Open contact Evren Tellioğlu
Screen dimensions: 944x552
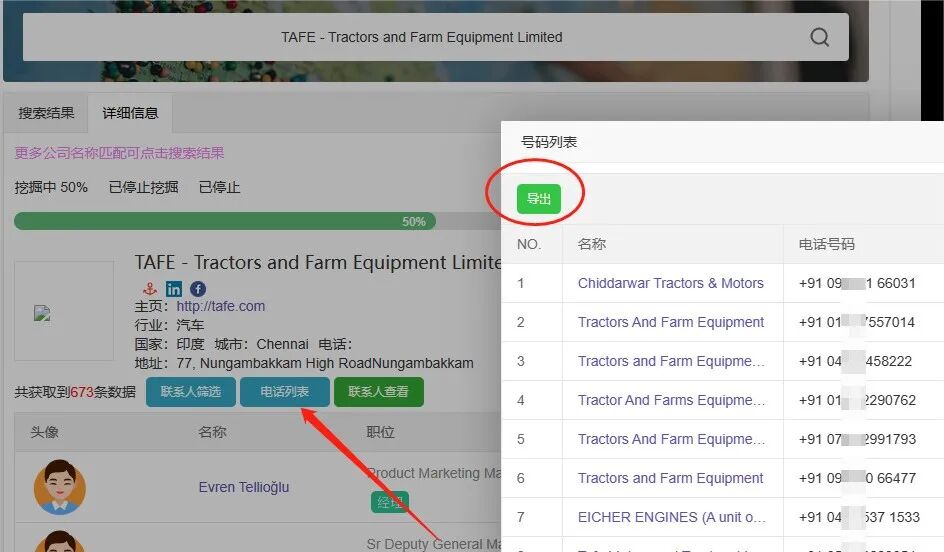click(x=244, y=487)
